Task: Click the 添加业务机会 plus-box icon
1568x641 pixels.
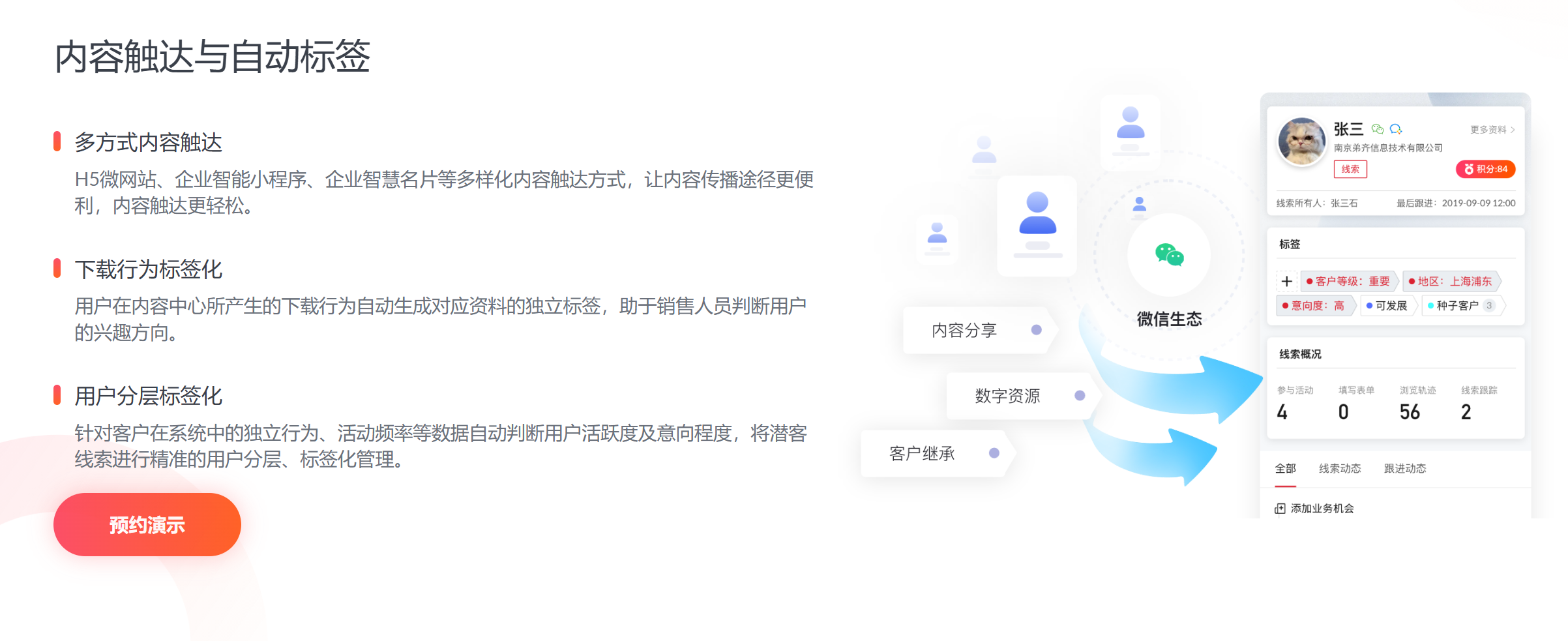Action: (1280, 509)
